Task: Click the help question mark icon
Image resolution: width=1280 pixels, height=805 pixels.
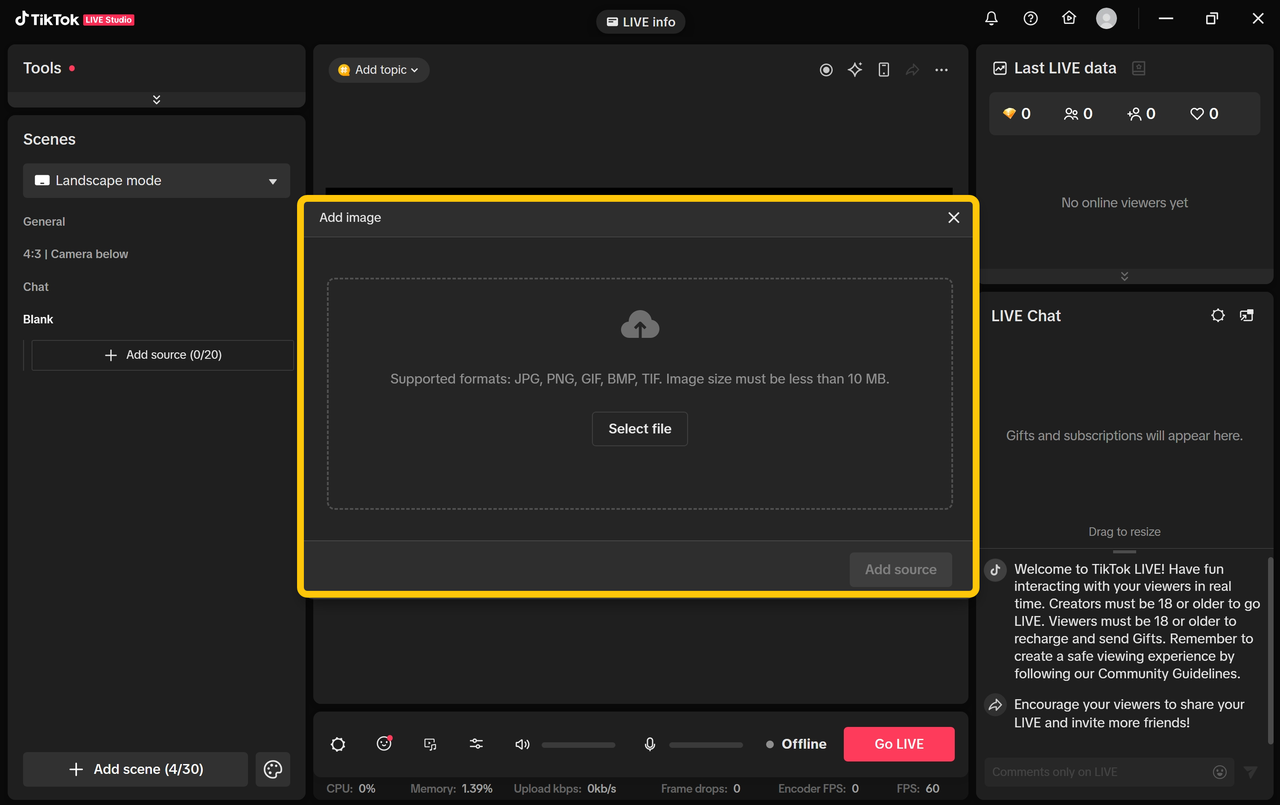Action: 1030,18
